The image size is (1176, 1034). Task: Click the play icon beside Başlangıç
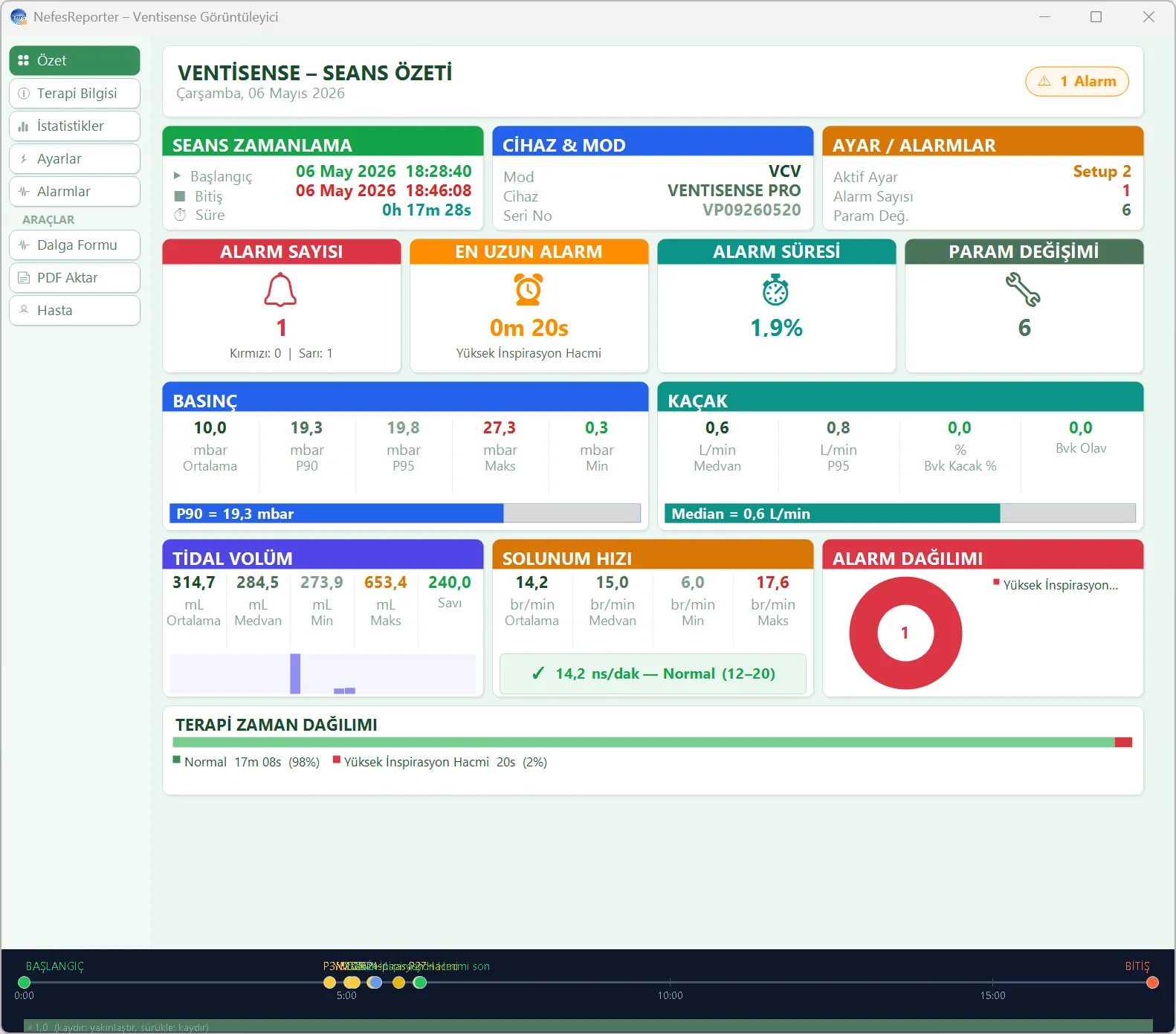point(178,176)
